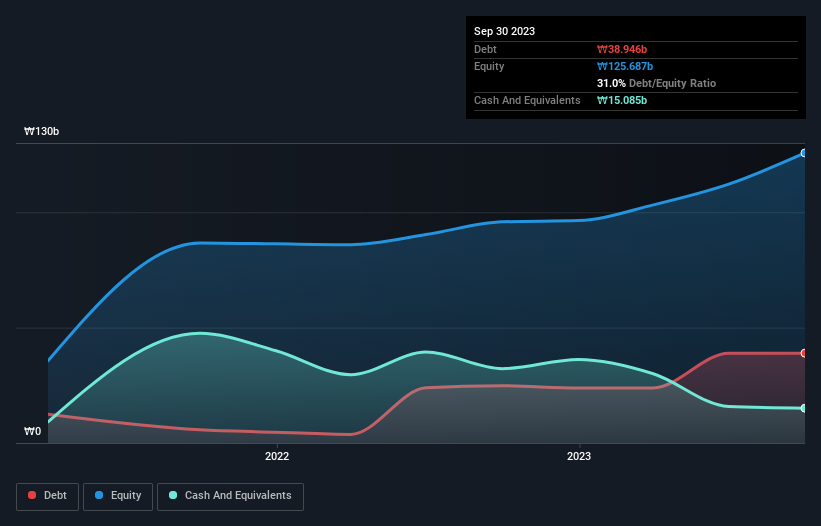Click the Equity row label in tooltip
Screen dimensions: 821x526
coord(489,66)
